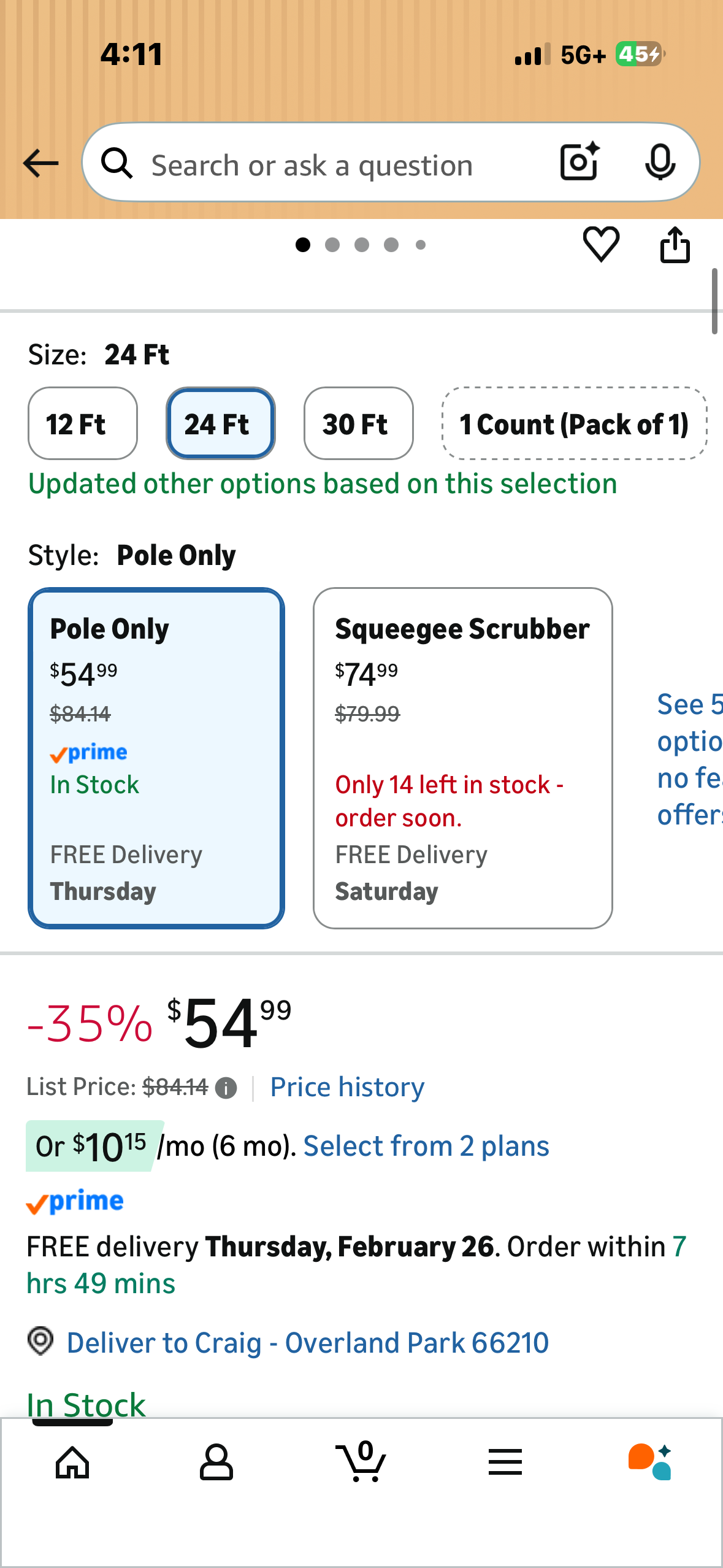Viewport: 723px width, 1568px height.
Task: Tap the share icon
Action: (675, 245)
